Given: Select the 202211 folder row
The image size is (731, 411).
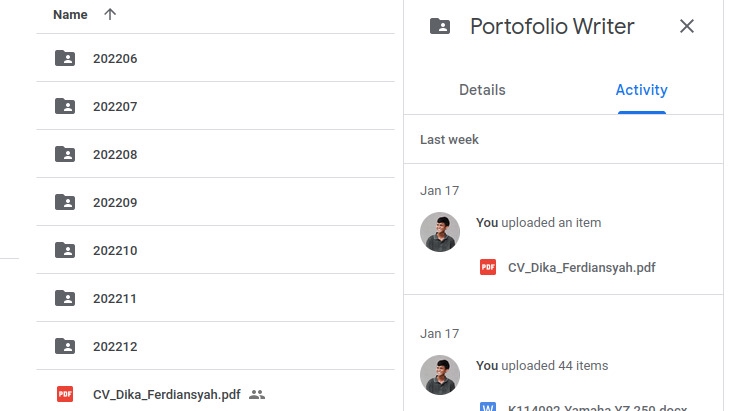Looking at the screenshot, I should (x=215, y=298).
